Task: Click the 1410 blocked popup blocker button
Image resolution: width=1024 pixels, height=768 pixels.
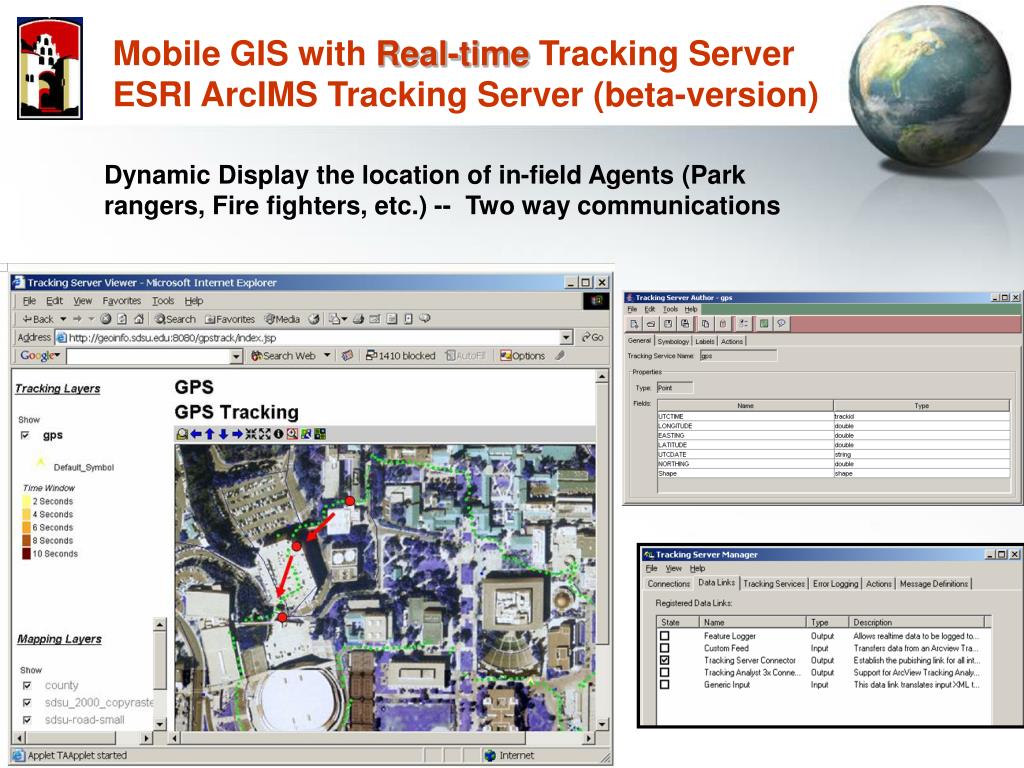Action: pyautogui.click(x=400, y=356)
